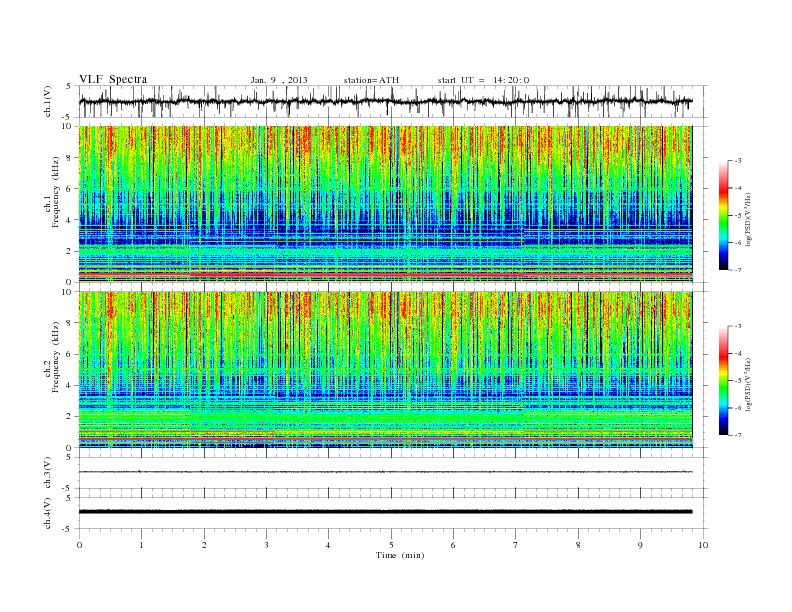
Task: Click tick label "3" on the Time axis
Action: pos(266,545)
